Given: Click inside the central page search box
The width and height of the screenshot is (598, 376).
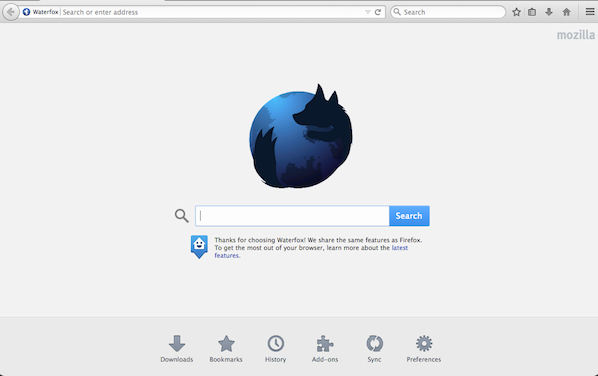Looking at the screenshot, I should 292,216.
